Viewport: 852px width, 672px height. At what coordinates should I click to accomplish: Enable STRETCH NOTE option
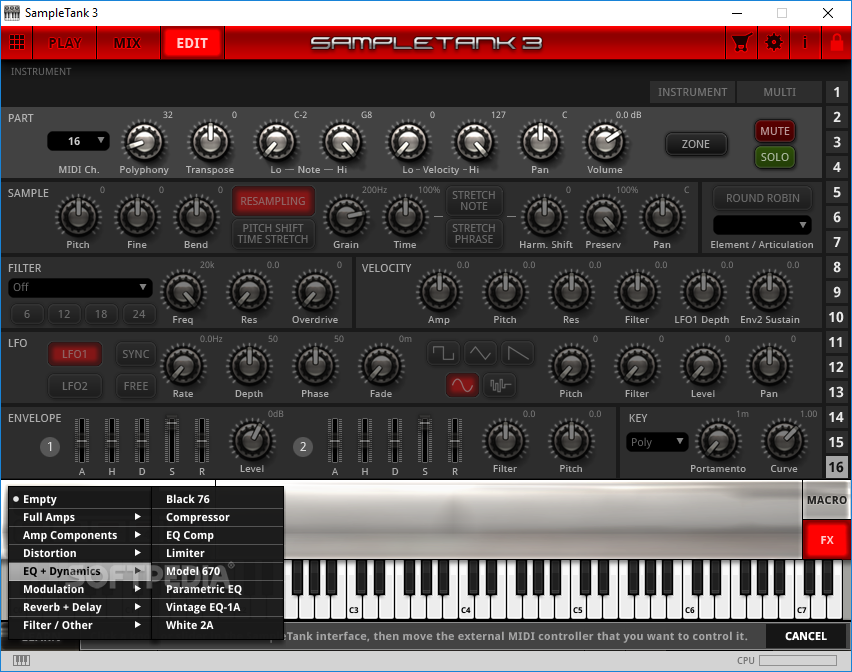coord(474,200)
